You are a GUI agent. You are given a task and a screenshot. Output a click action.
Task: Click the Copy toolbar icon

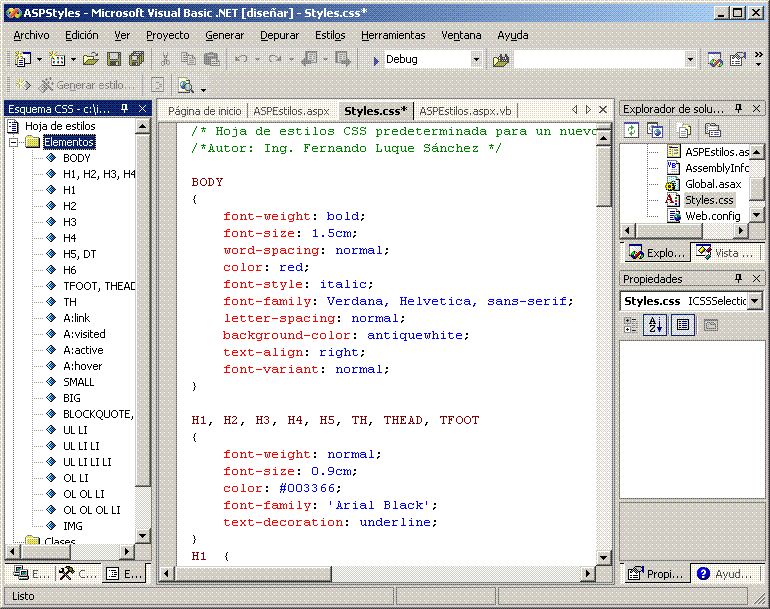pyautogui.click(x=188, y=59)
